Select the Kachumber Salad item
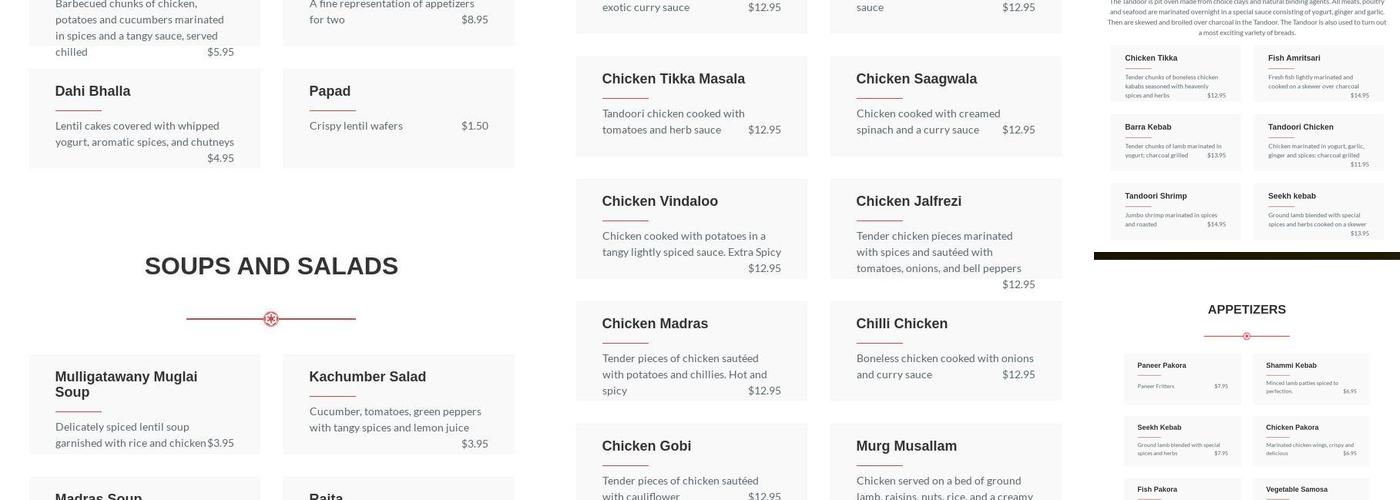1400x500 pixels. [x=367, y=377]
